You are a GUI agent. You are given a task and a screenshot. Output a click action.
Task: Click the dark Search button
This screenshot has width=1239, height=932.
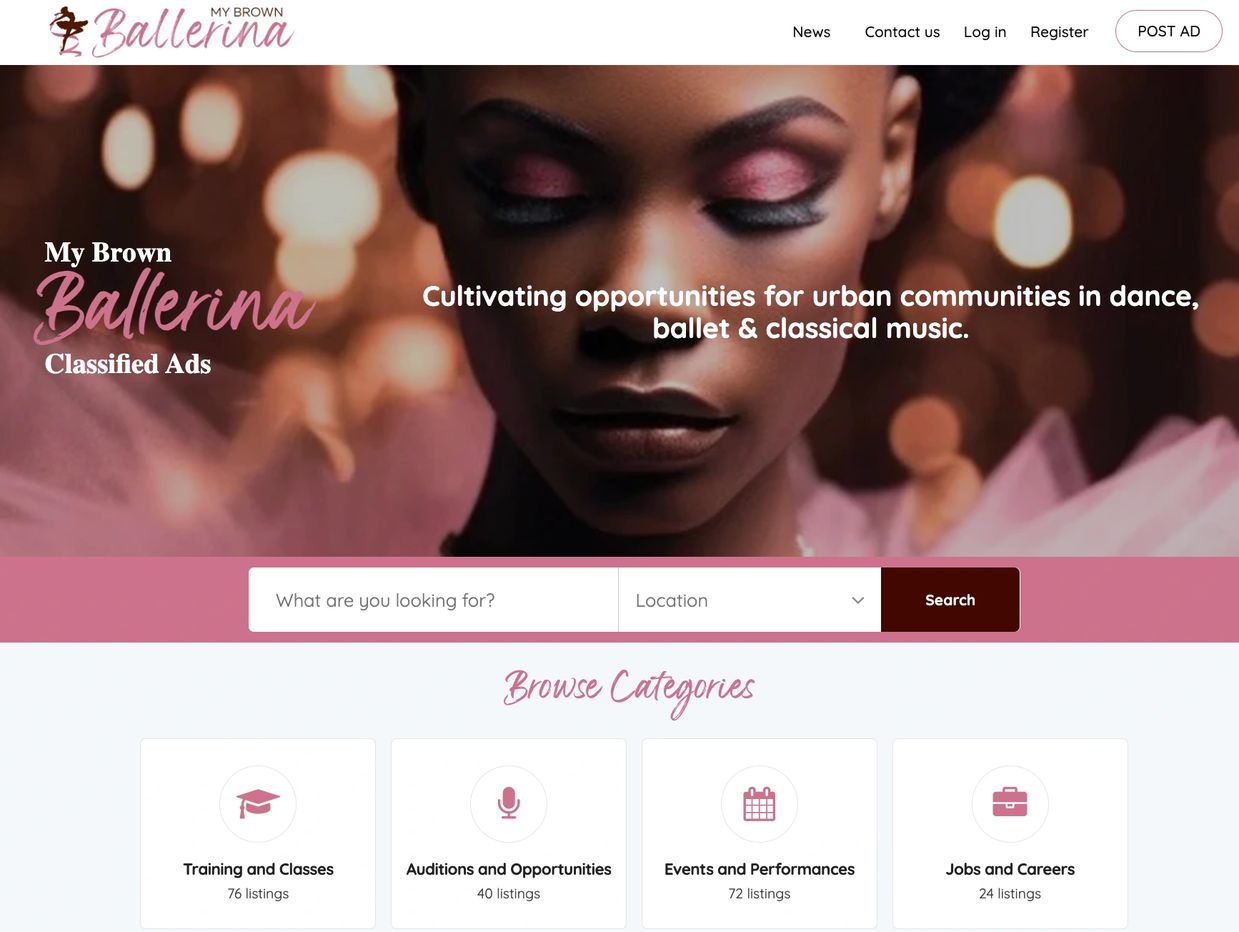coord(950,600)
